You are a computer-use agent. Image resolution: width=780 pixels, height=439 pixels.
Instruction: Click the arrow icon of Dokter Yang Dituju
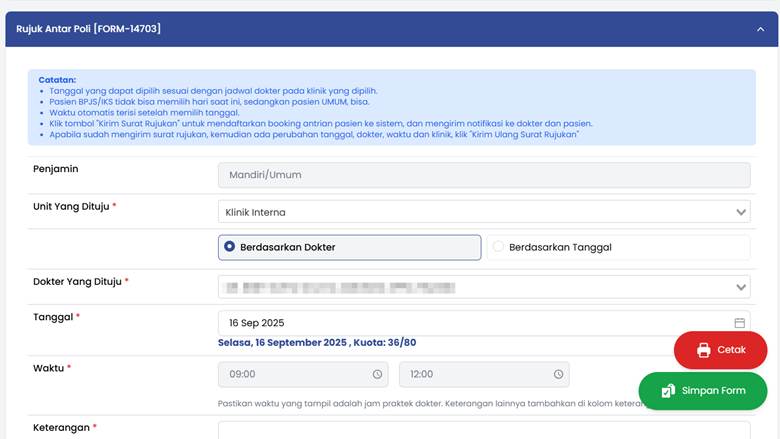741,288
